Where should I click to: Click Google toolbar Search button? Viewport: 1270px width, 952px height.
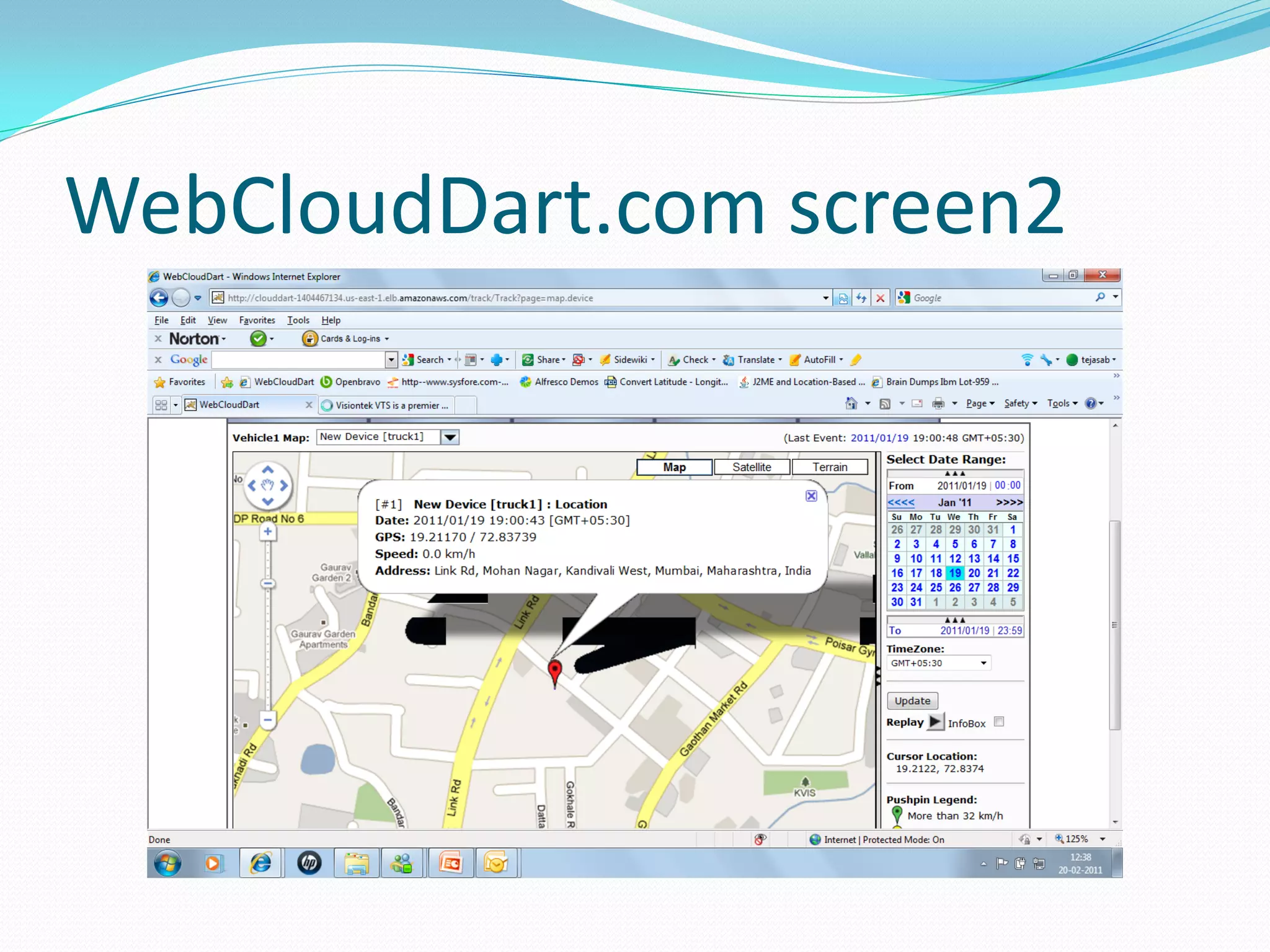pyautogui.click(x=425, y=359)
